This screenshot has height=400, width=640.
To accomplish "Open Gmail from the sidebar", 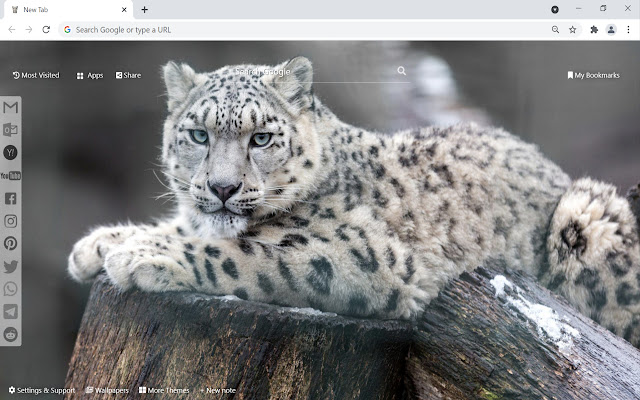I will coord(11,107).
